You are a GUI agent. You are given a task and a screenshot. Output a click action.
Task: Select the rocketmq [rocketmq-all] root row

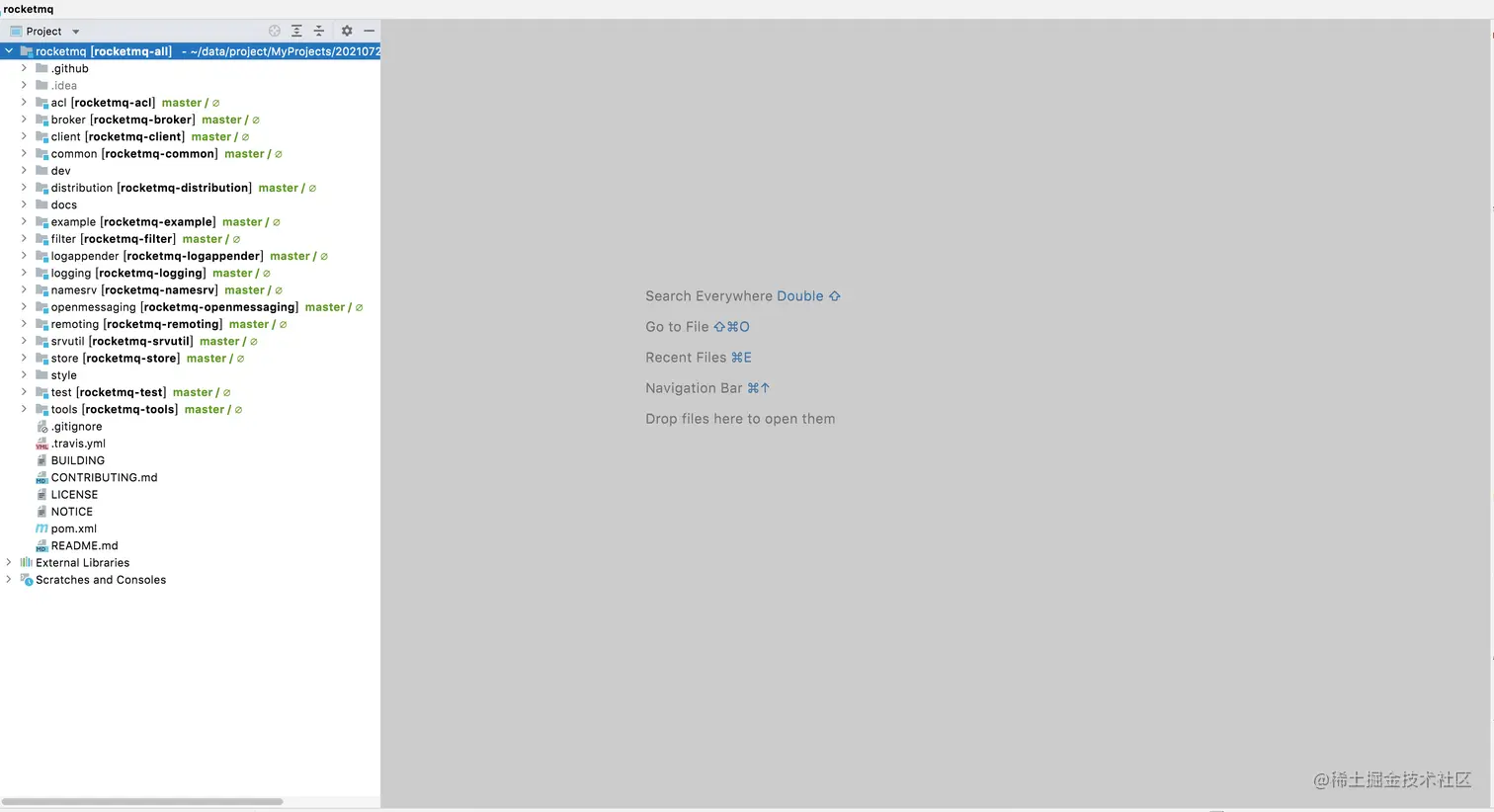[x=190, y=51]
